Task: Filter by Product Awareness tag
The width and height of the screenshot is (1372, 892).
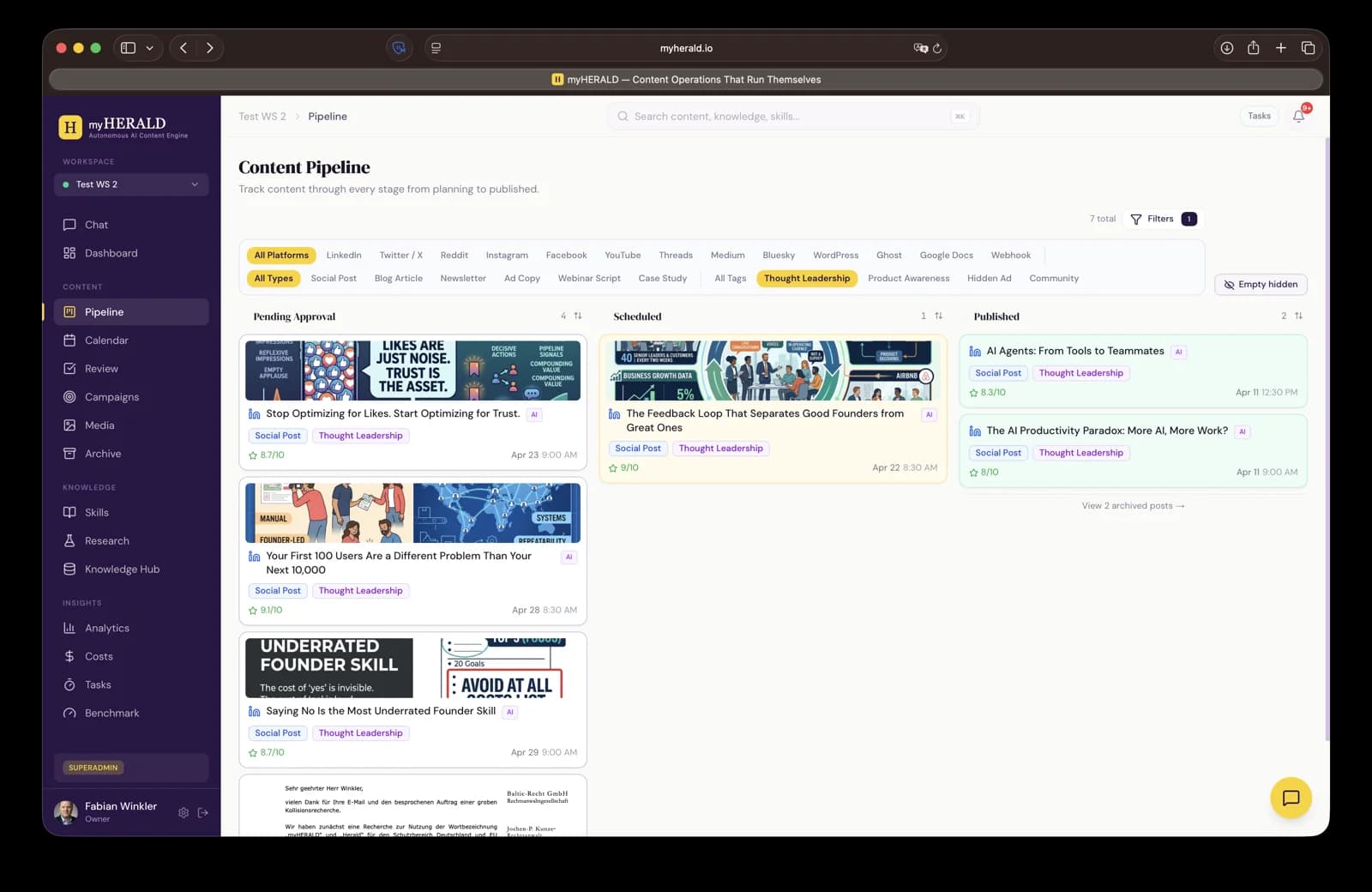Action: coord(908,279)
